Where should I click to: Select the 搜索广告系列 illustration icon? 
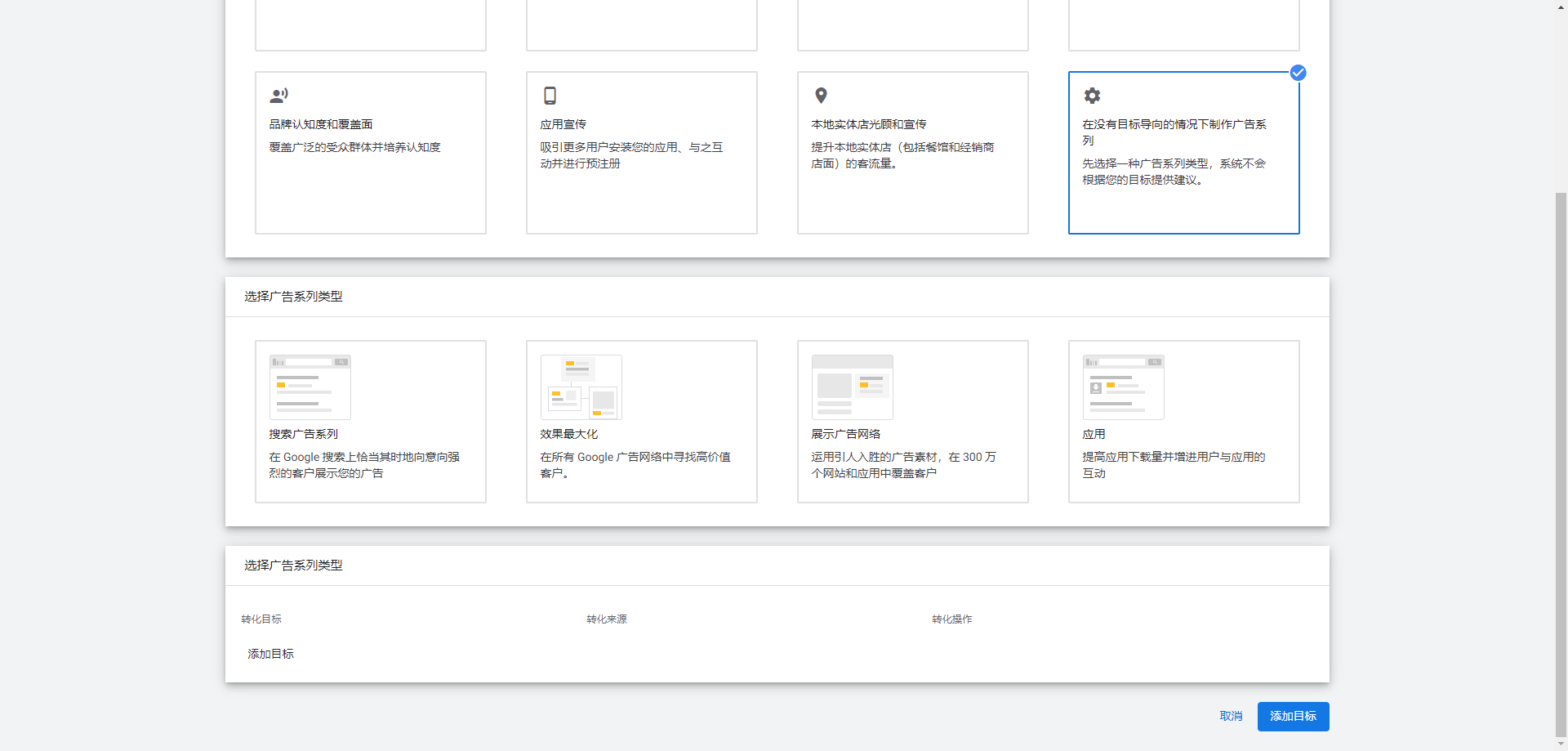(x=310, y=387)
